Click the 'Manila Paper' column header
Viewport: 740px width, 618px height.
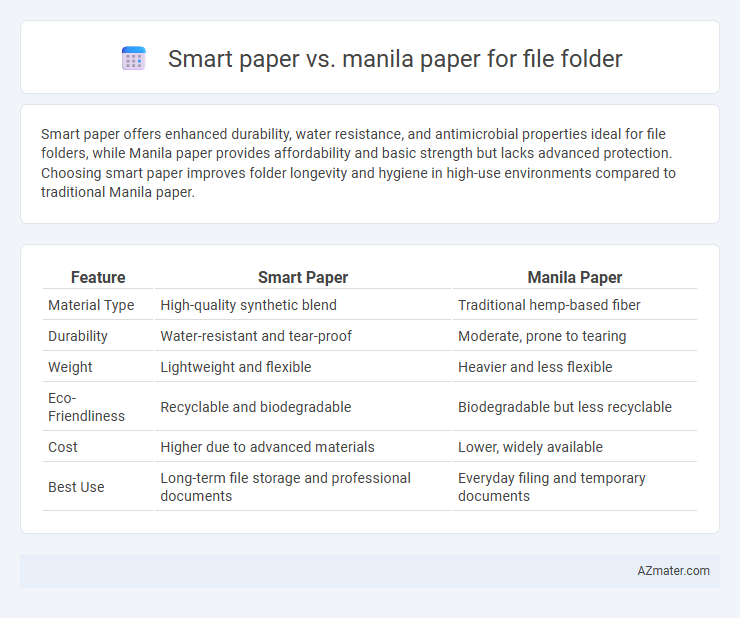(x=575, y=277)
